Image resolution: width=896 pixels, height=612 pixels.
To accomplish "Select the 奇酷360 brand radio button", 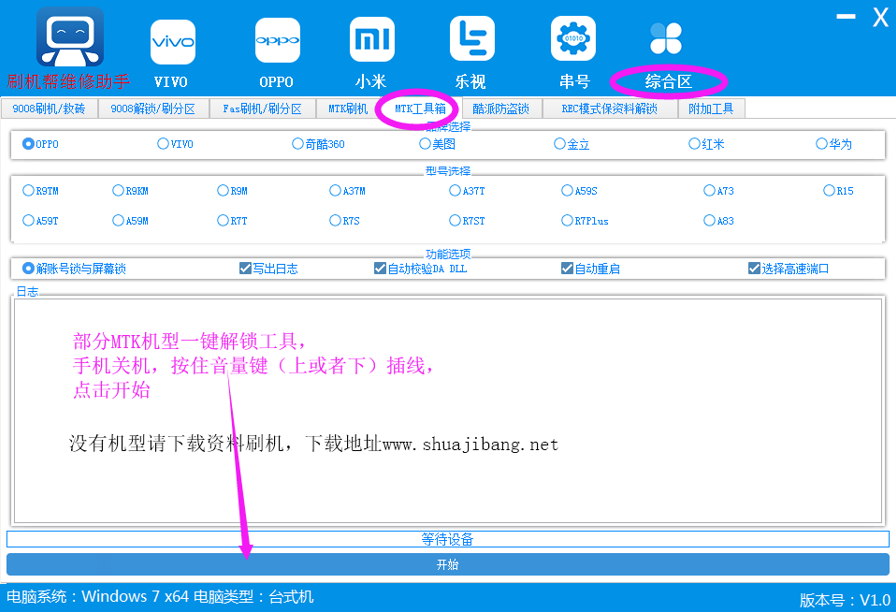I will click(x=298, y=144).
